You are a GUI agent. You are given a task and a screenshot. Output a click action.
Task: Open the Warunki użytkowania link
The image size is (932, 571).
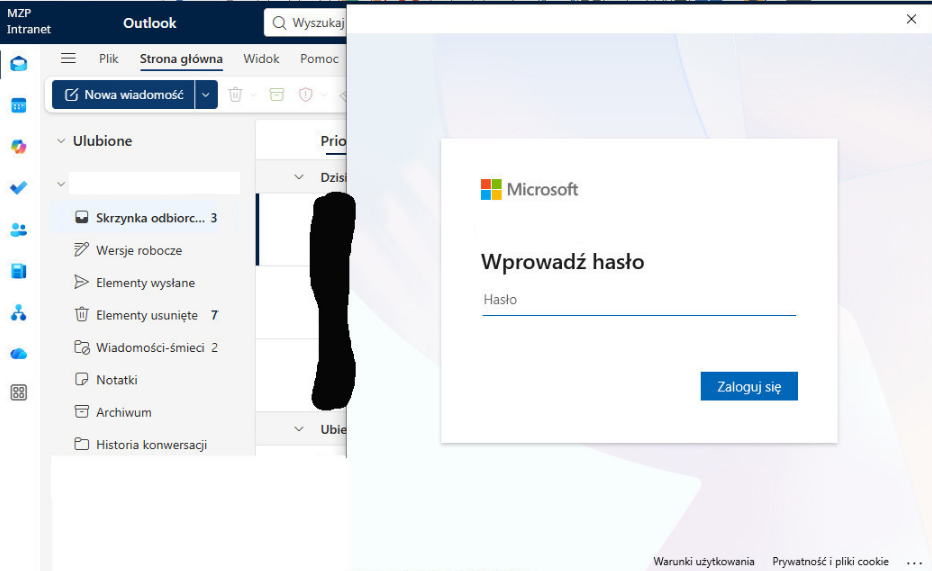704,561
